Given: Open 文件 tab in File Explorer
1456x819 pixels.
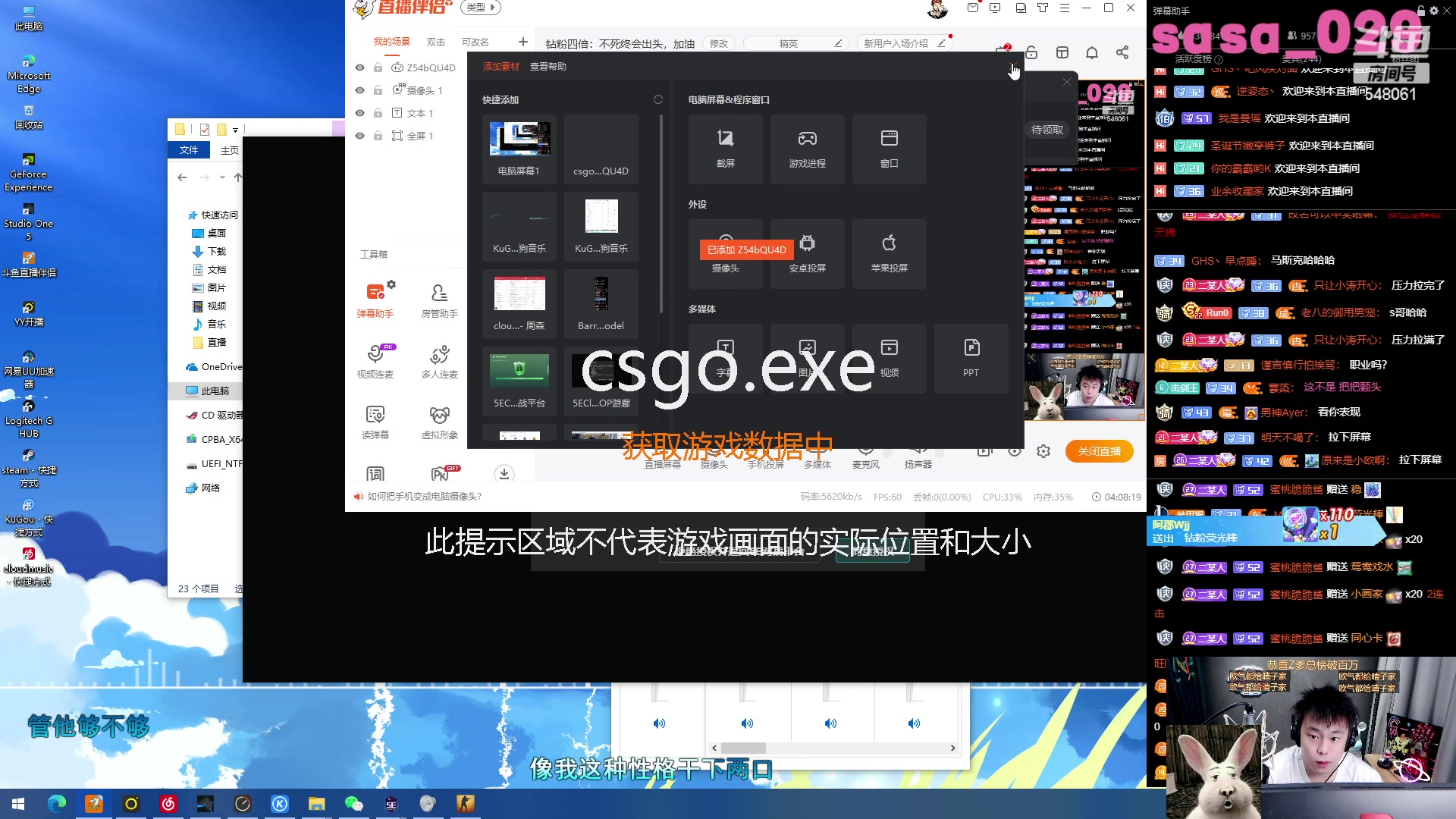Looking at the screenshot, I should [x=189, y=150].
